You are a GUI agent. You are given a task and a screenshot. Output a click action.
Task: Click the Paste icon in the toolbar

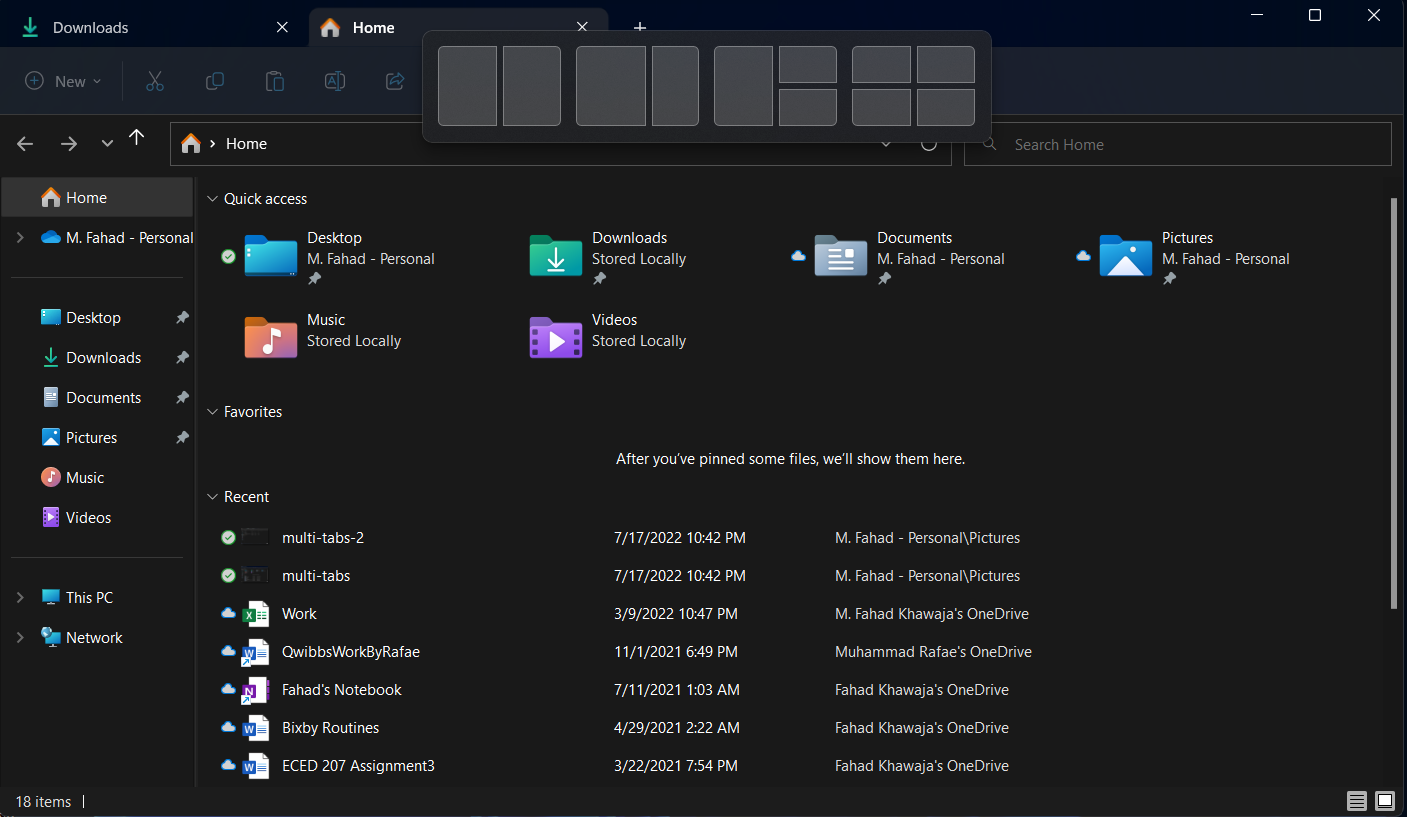coord(275,81)
